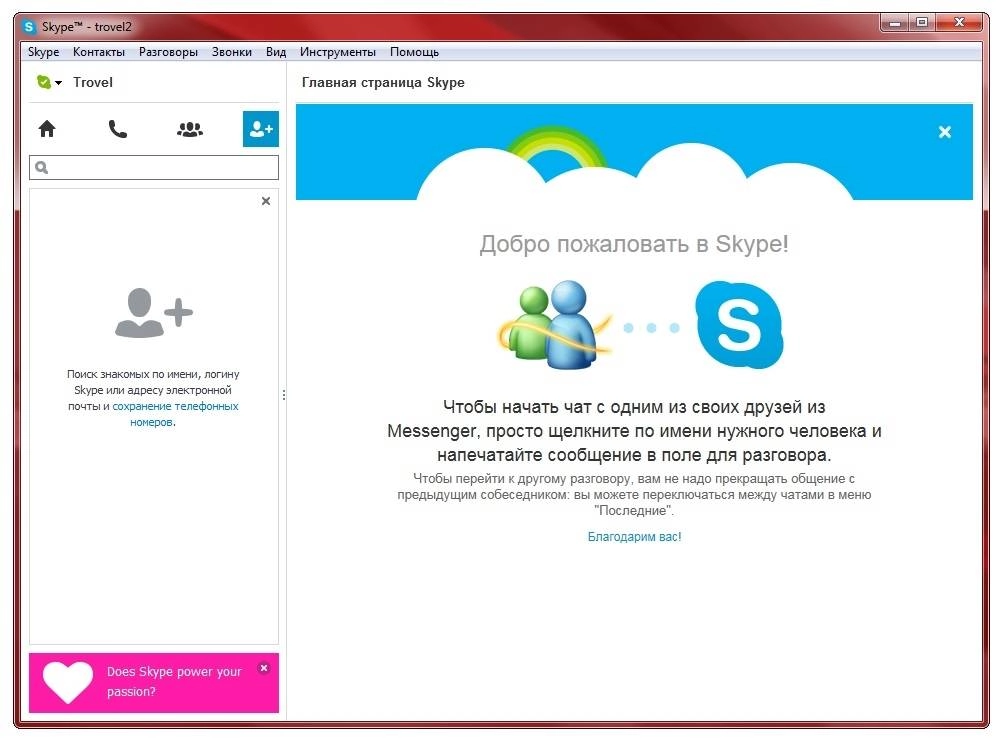This screenshot has height=748, width=1007.
Task: Click the Trovel profile name
Action: point(93,82)
